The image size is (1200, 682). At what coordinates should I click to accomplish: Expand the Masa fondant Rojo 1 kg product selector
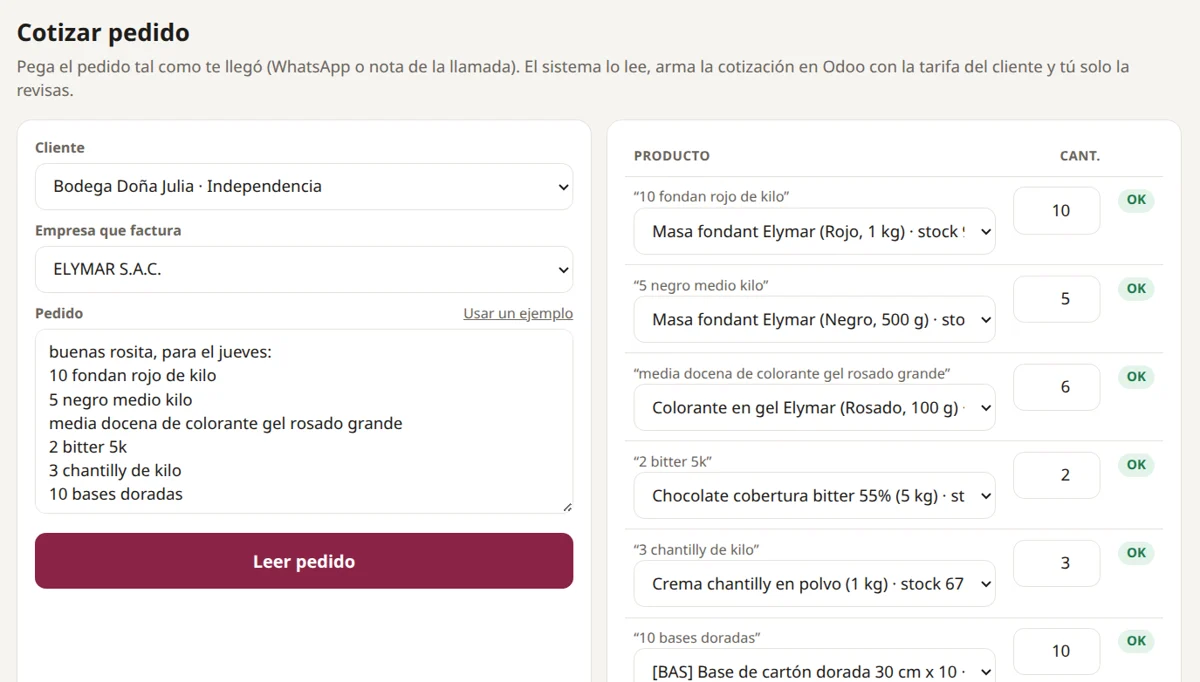pos(814,232)
